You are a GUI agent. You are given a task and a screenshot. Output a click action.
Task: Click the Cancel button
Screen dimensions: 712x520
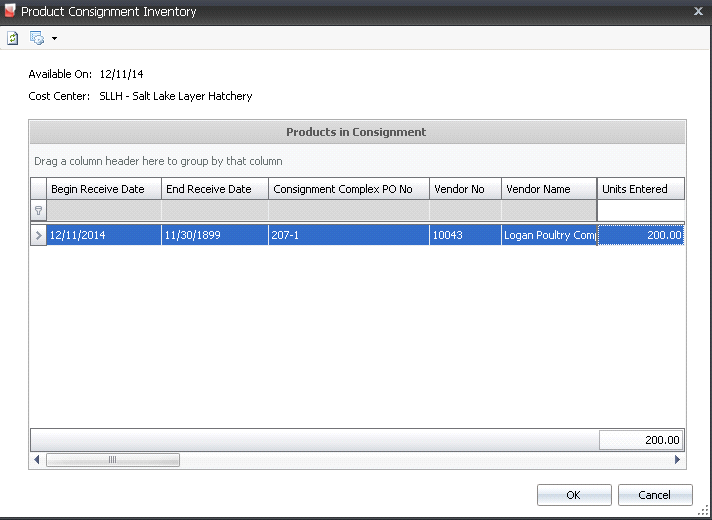click(x=655, y=495)
